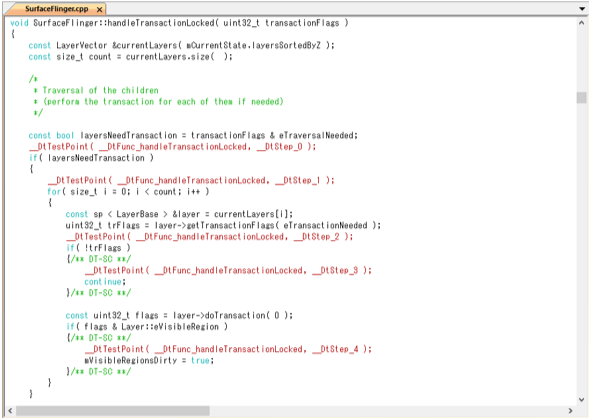This screenshot has width=589, height=418.
Task: Click the __DtTestPoint line with __DtStep_1
Action: pos(191,180)
